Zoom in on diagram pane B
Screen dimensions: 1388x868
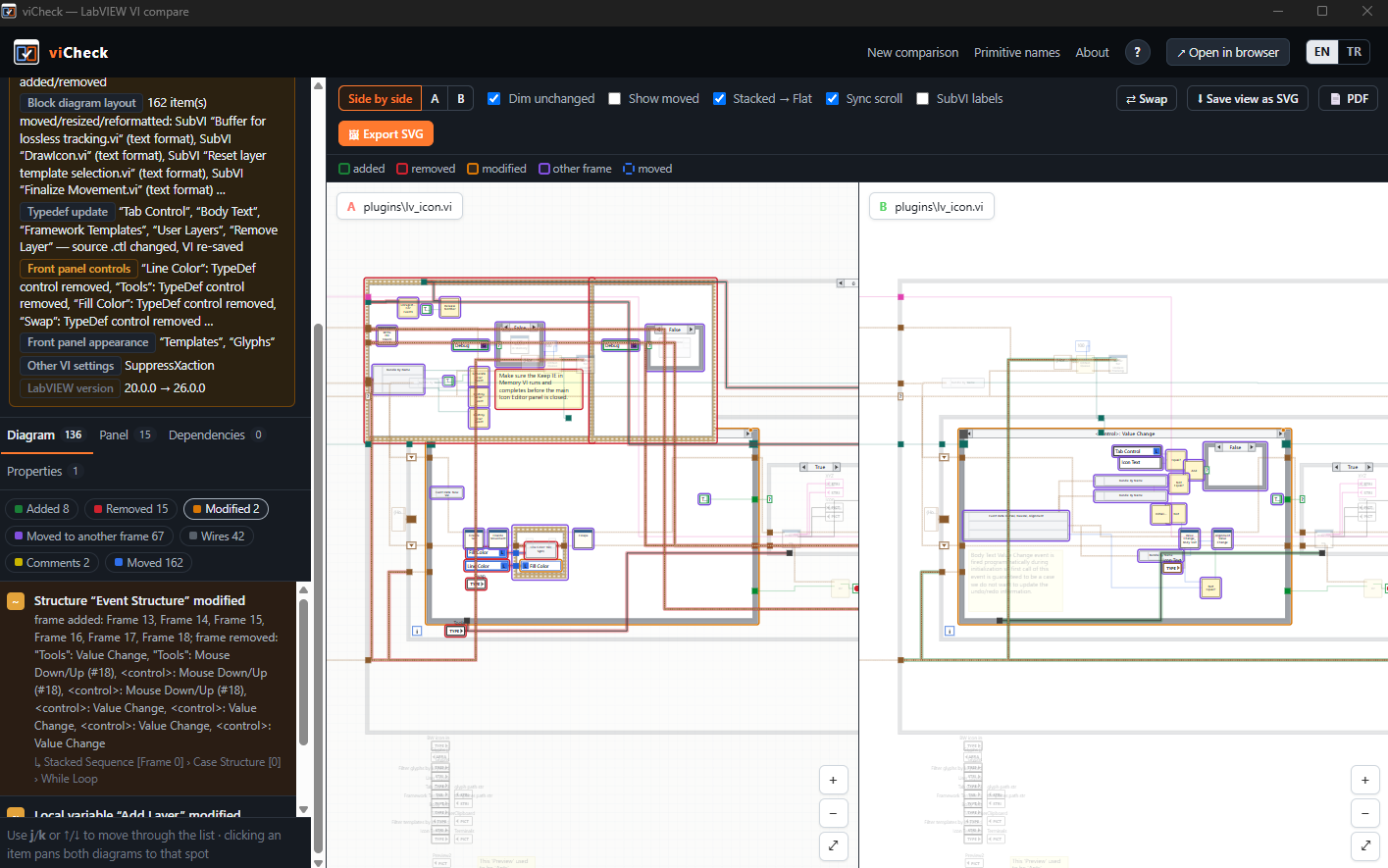(x=1364, y=780)
